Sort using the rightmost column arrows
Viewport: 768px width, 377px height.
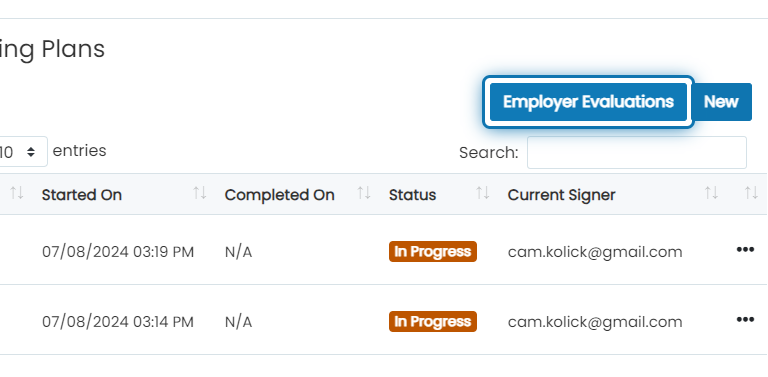pyautogui.click(x=751, y=193)
